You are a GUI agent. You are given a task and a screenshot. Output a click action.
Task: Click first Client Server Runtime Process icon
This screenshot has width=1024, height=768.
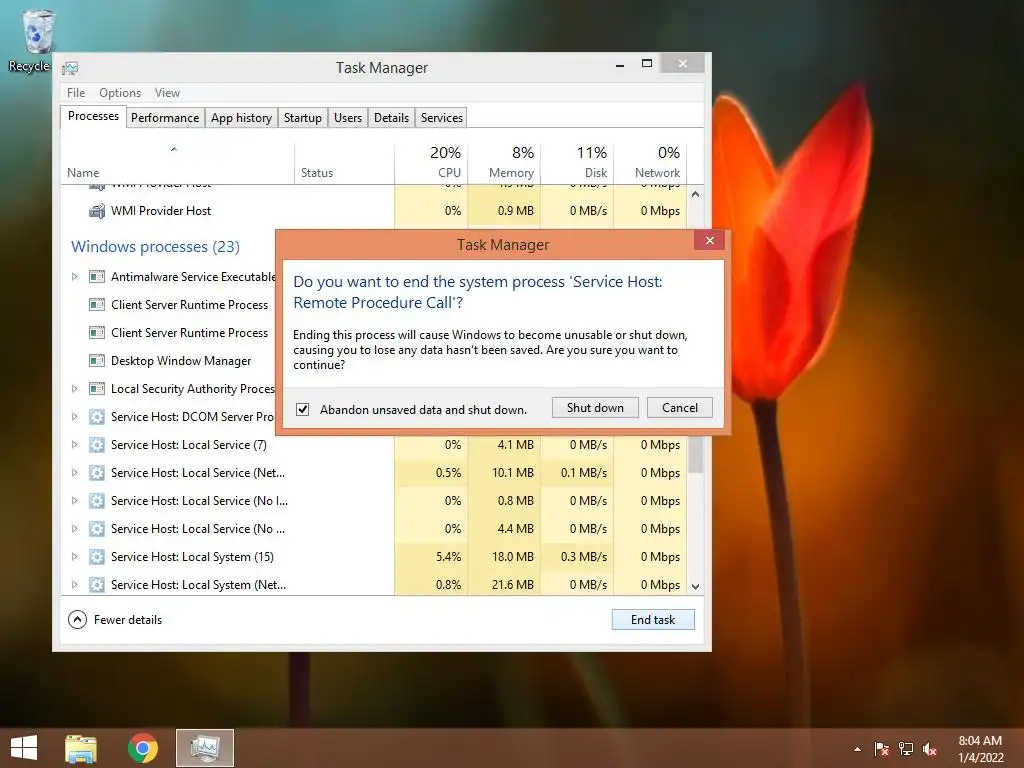click(97, 305)
